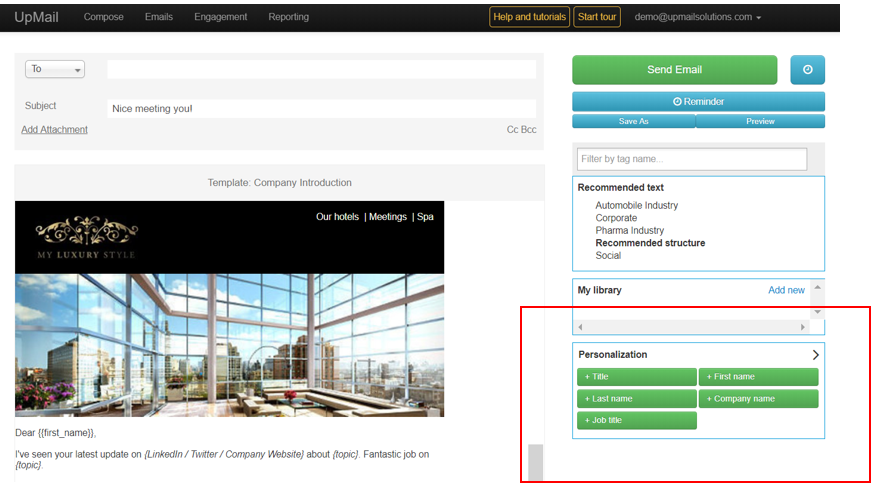
Task: Insert the First name personalization tag
Action: click(758, 377)
